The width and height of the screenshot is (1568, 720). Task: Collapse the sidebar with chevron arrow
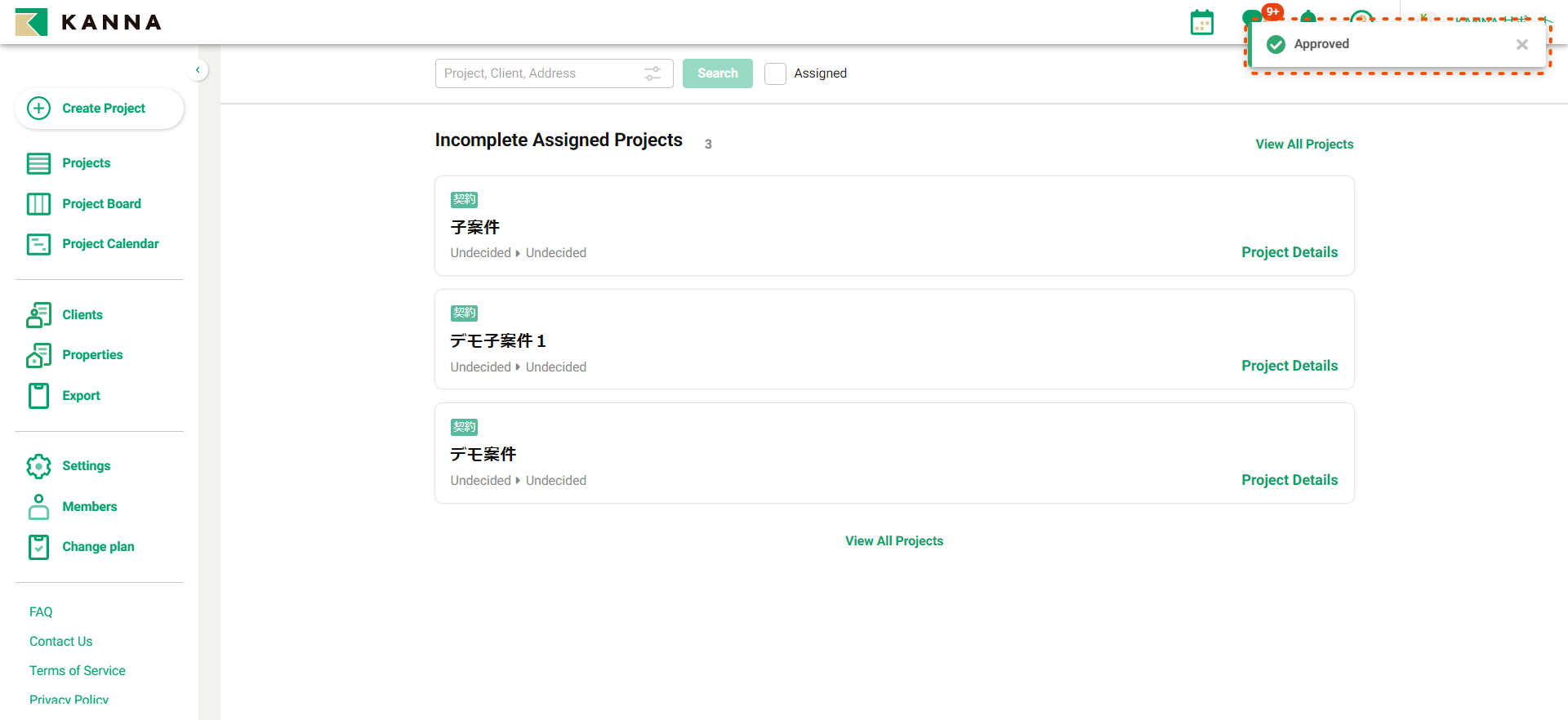coord(198,70)
